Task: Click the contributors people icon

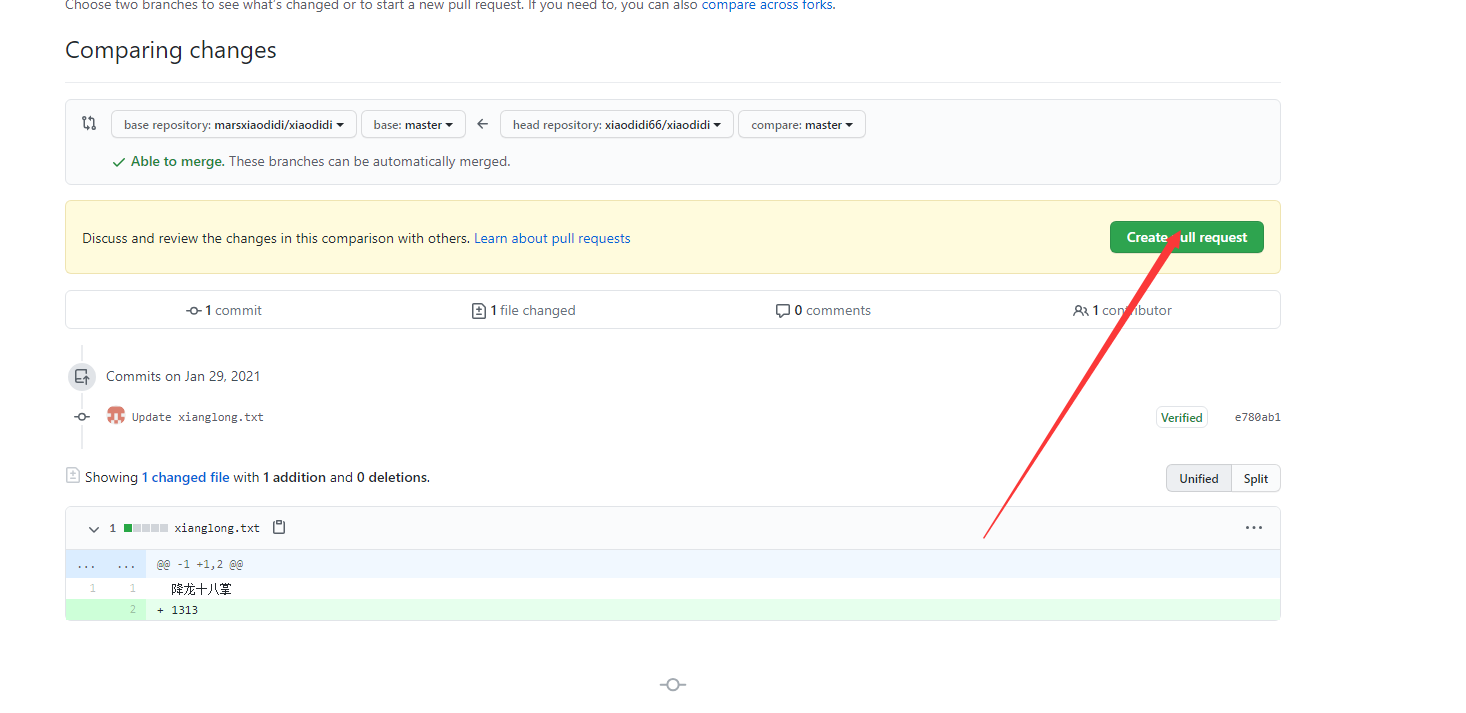Action: tap(1080, 311)
